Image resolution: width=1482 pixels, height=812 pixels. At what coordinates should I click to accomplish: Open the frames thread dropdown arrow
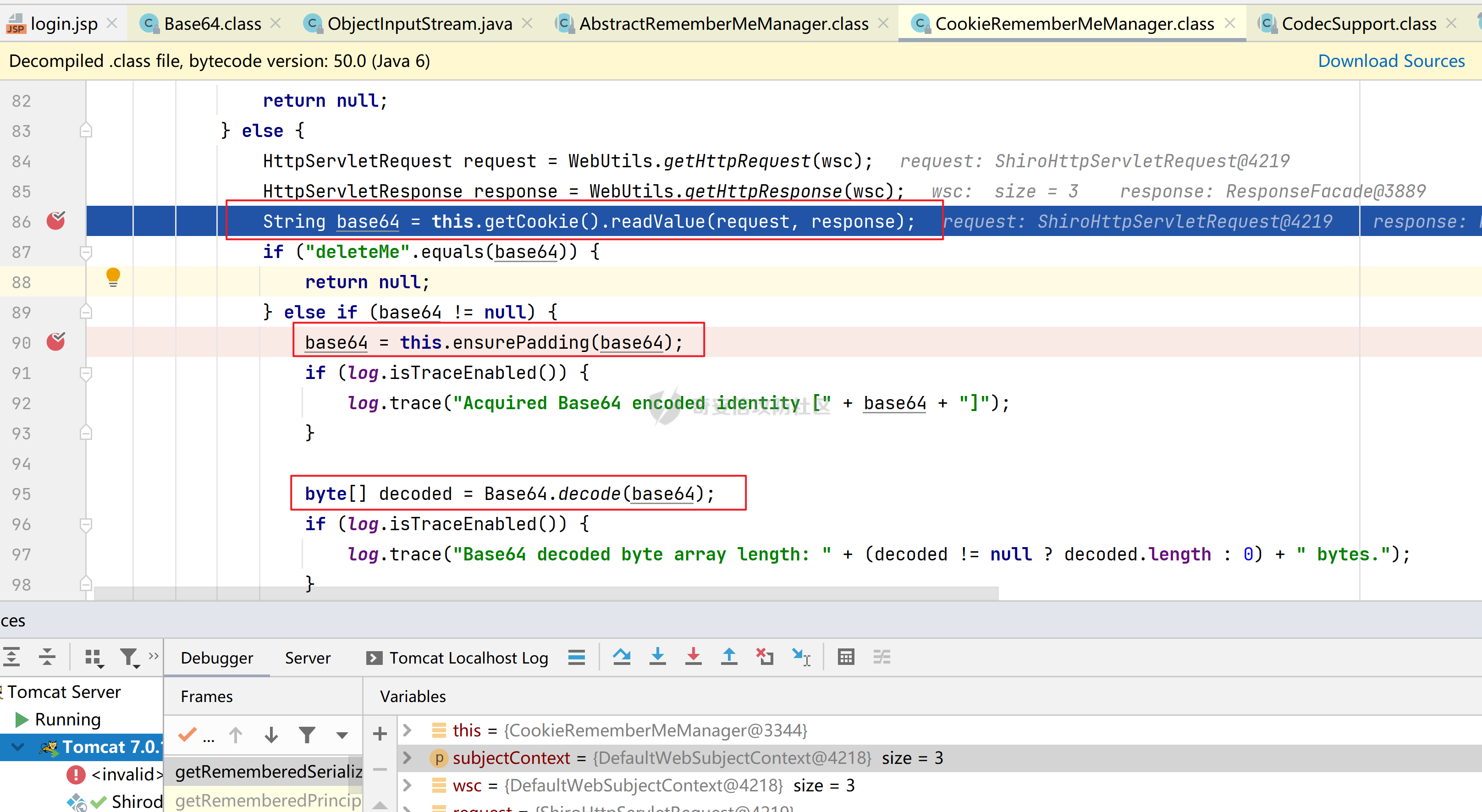click(x=342, y=735)
